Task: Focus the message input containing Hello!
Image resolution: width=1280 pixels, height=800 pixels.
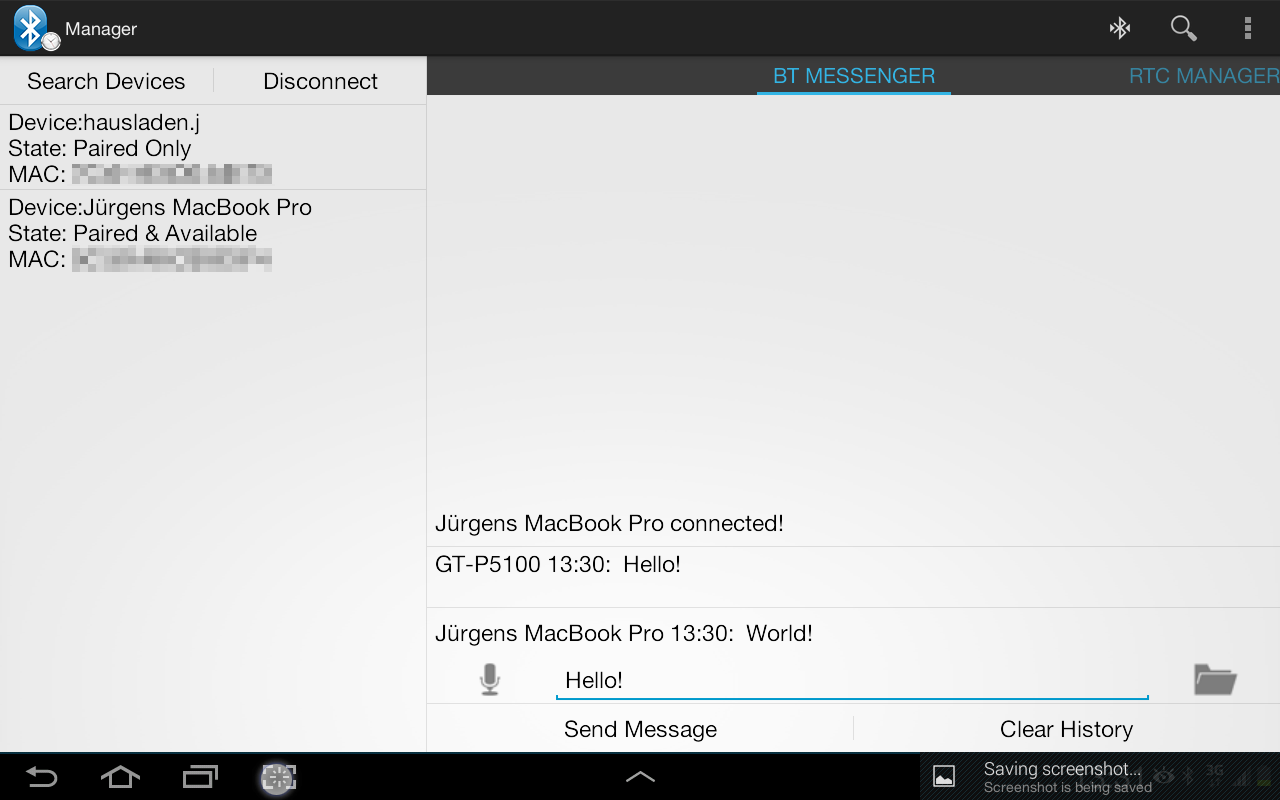Action: [852, 680]
